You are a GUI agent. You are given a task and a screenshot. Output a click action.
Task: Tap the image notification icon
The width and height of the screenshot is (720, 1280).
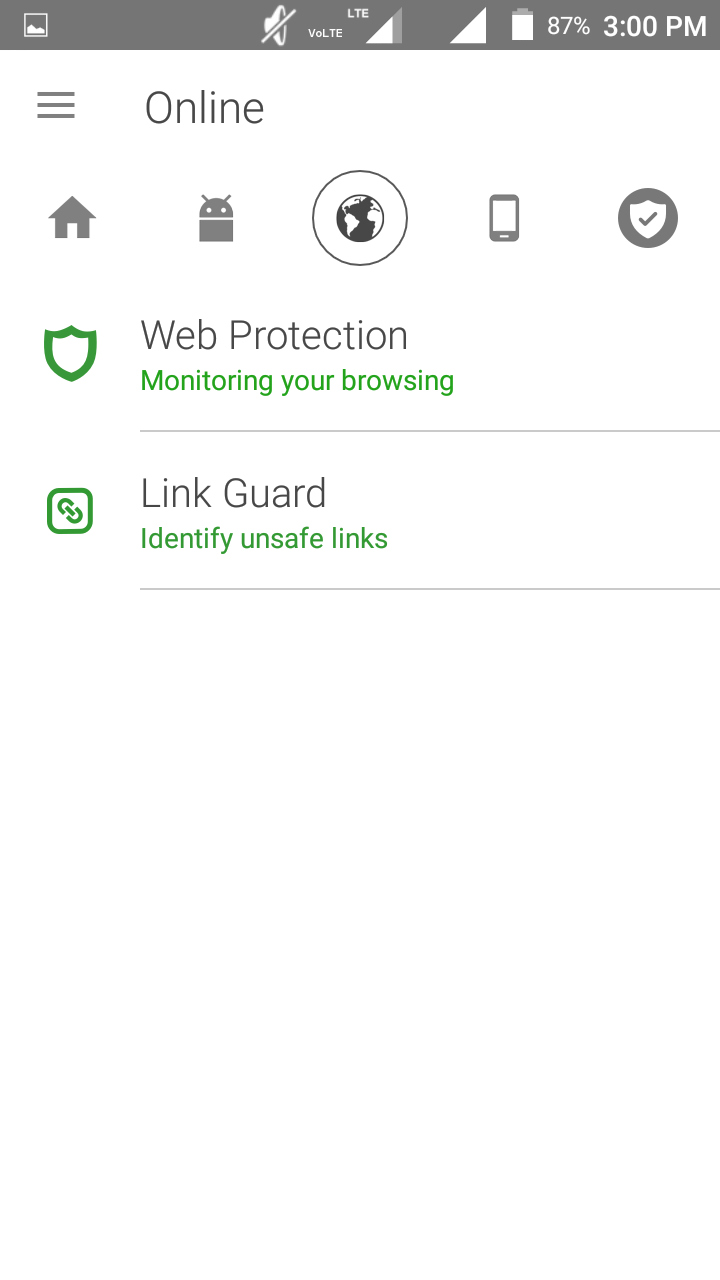click(36, 26)
